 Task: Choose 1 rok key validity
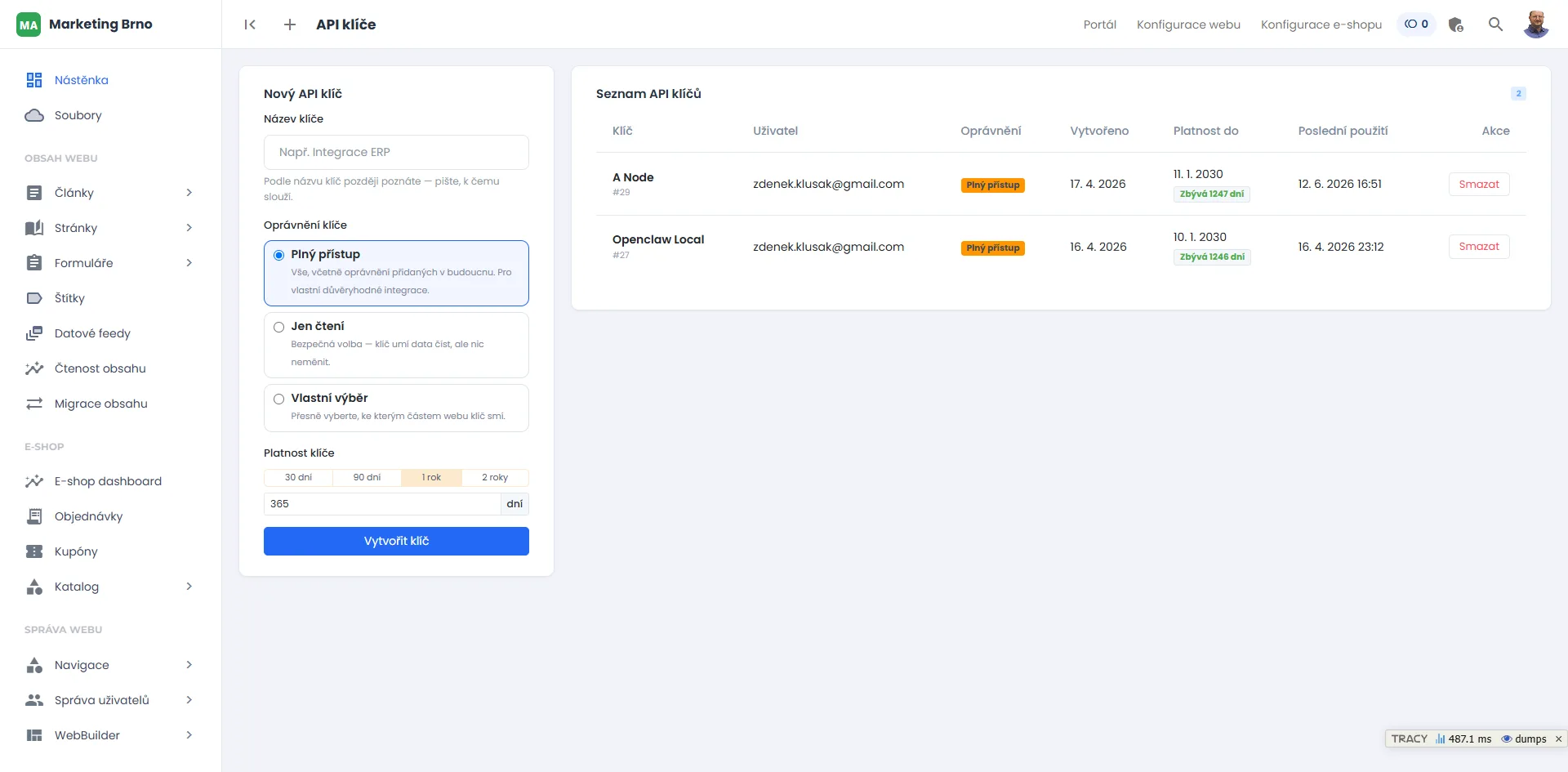point(431,477)
